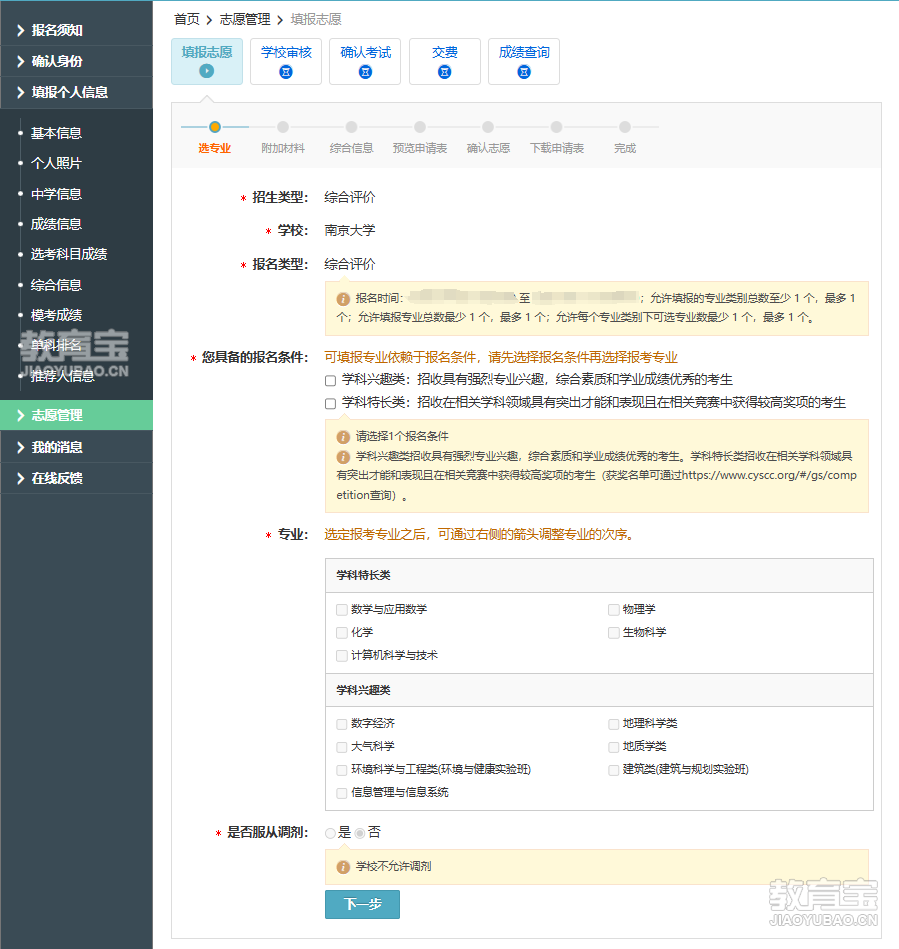Click the hourglass icon under 交费

tap(444, 72)
